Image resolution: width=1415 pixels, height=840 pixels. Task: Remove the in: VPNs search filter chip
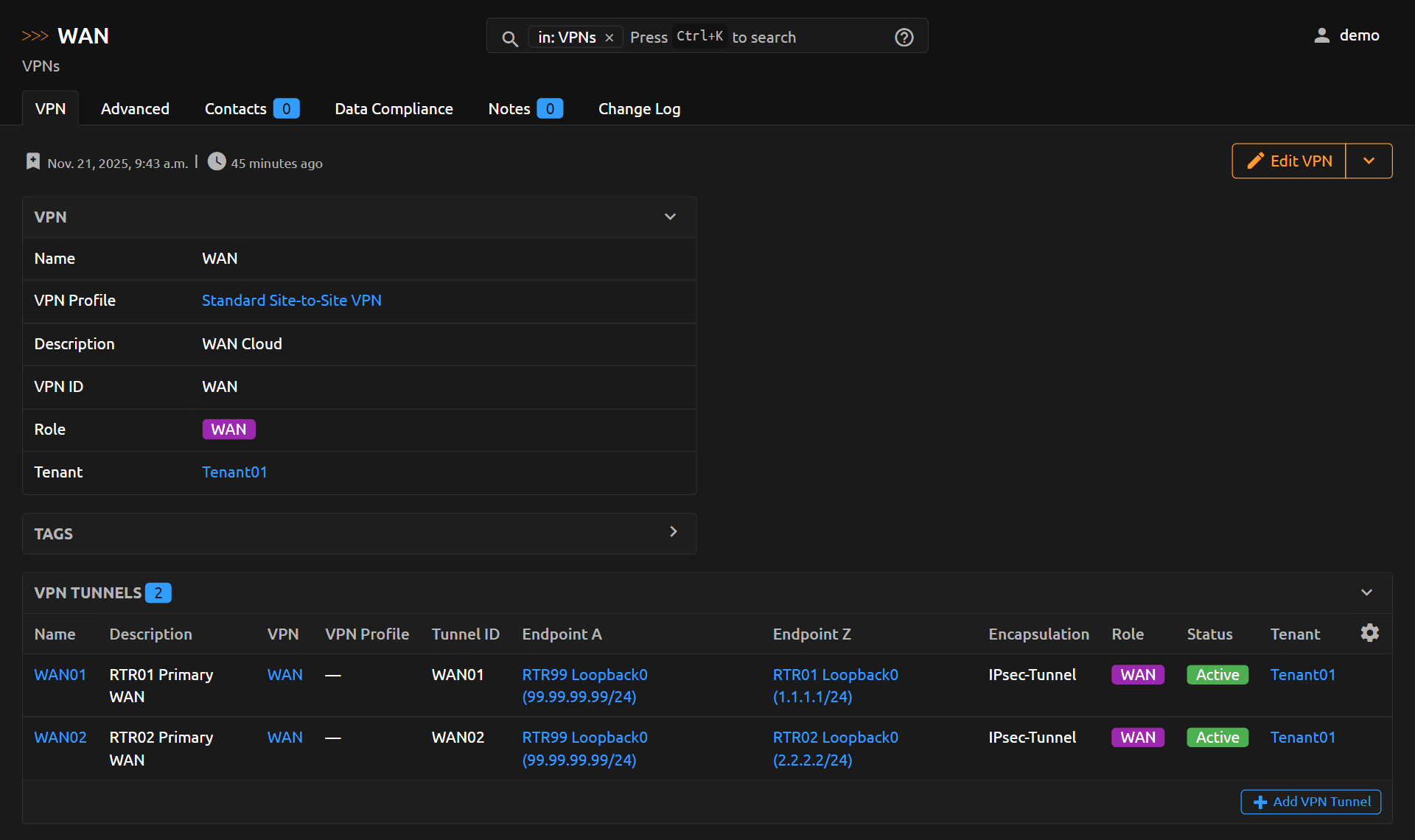(x=609, y=37)
